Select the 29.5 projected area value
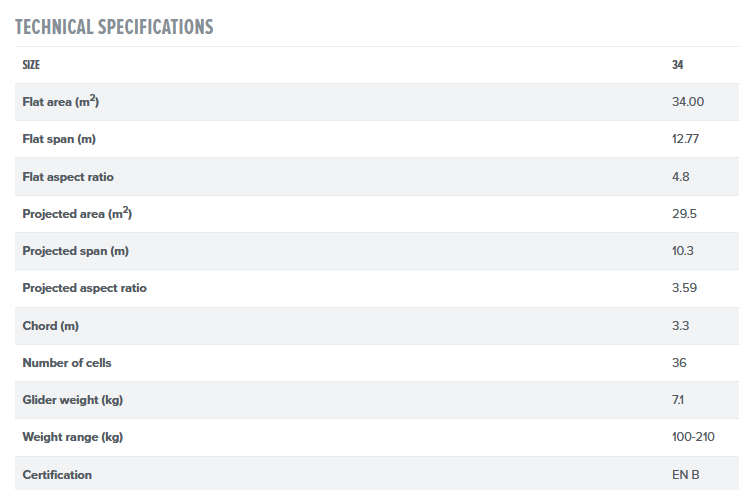The height and width of the screenshot is (490, 739). (x=683, y=214)
